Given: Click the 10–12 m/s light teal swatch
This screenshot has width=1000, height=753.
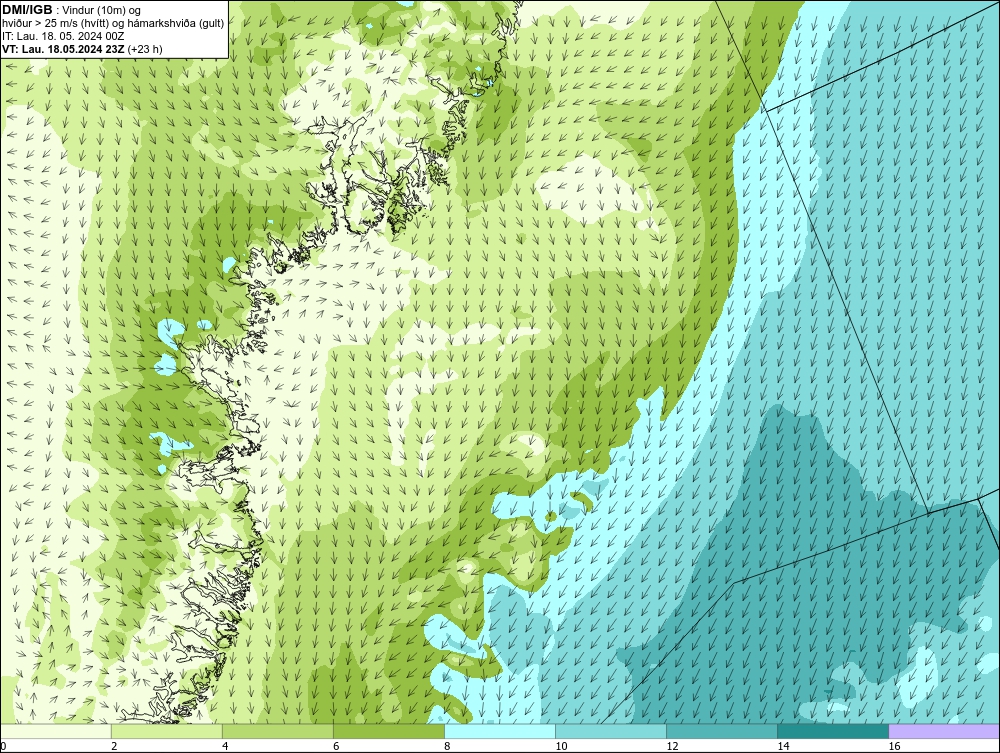Looking at the screenshot, I should (610, 731).
